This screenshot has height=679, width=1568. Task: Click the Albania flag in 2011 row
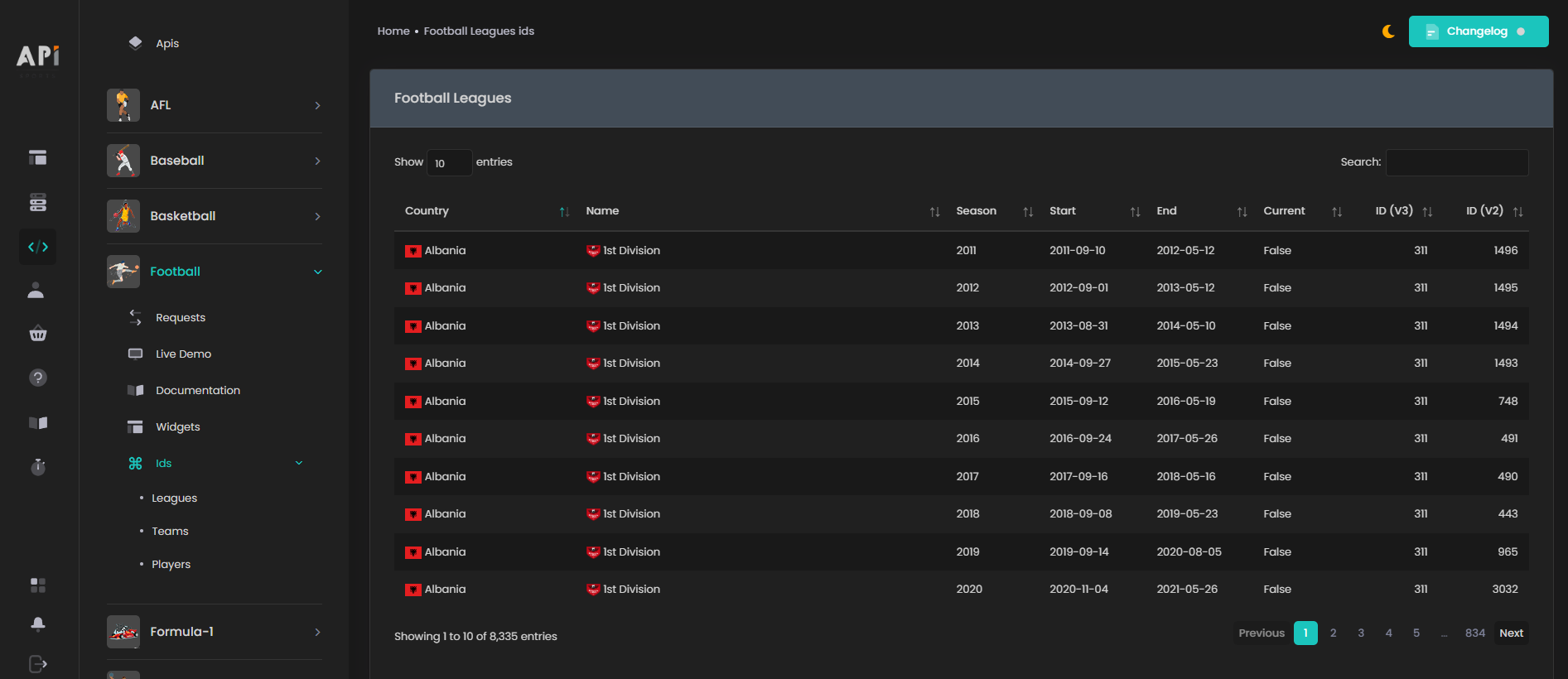click(413, 251)
